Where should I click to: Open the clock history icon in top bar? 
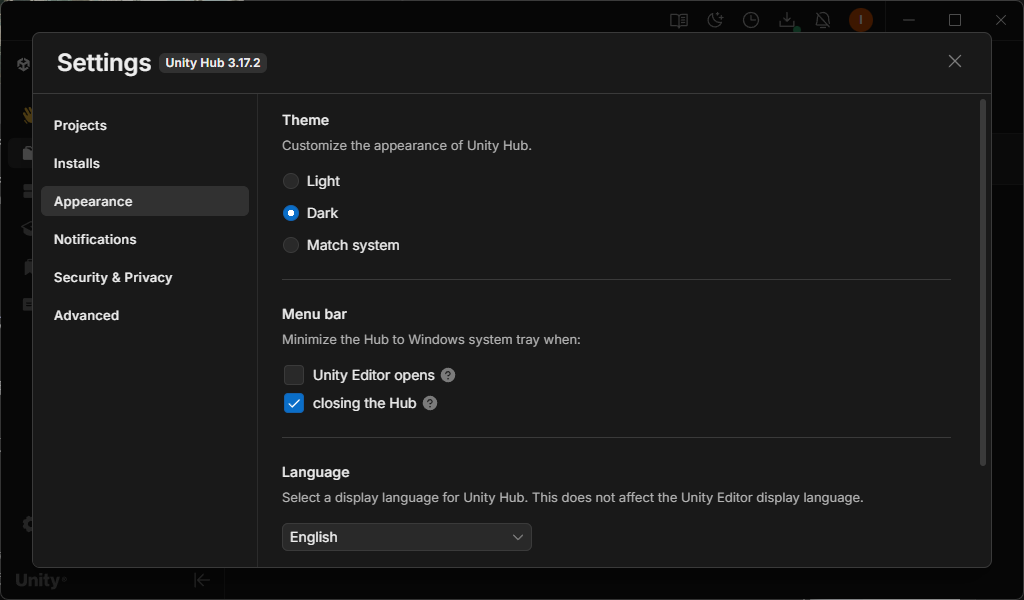click(x=751, y=20)
